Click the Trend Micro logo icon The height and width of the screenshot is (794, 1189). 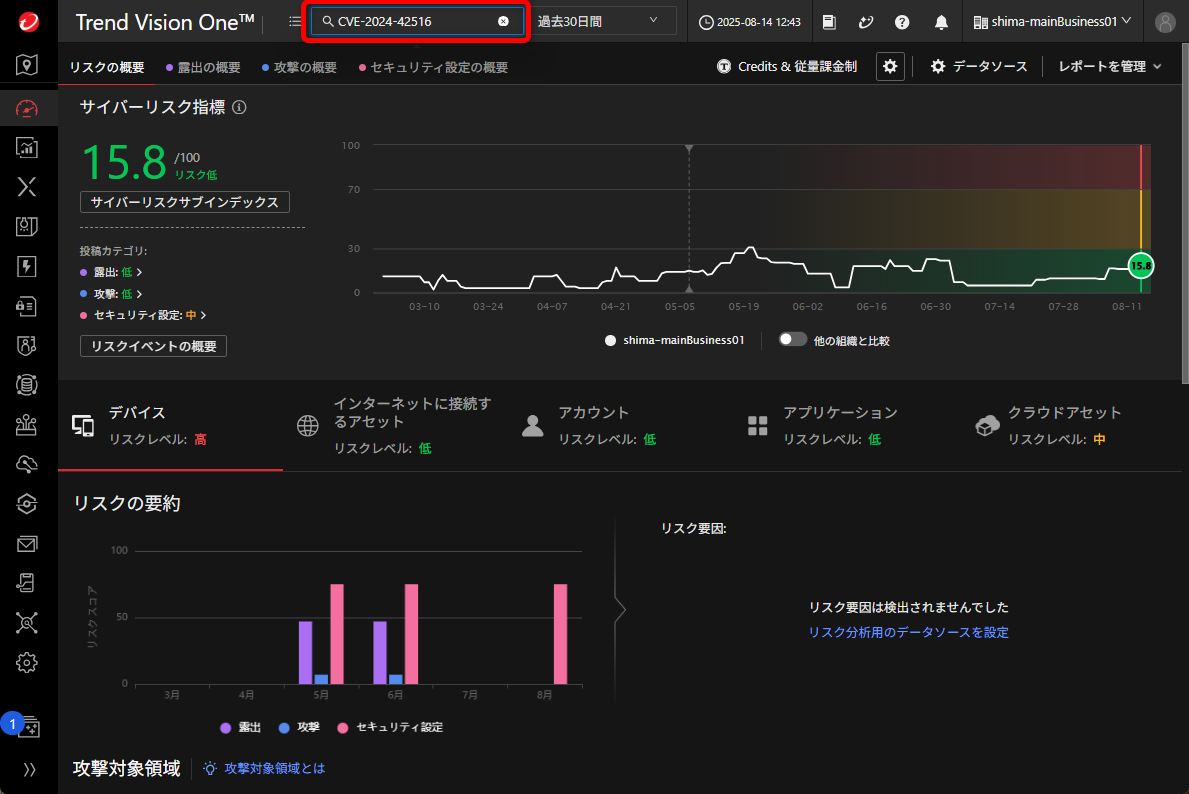click(x=28, y=21)
